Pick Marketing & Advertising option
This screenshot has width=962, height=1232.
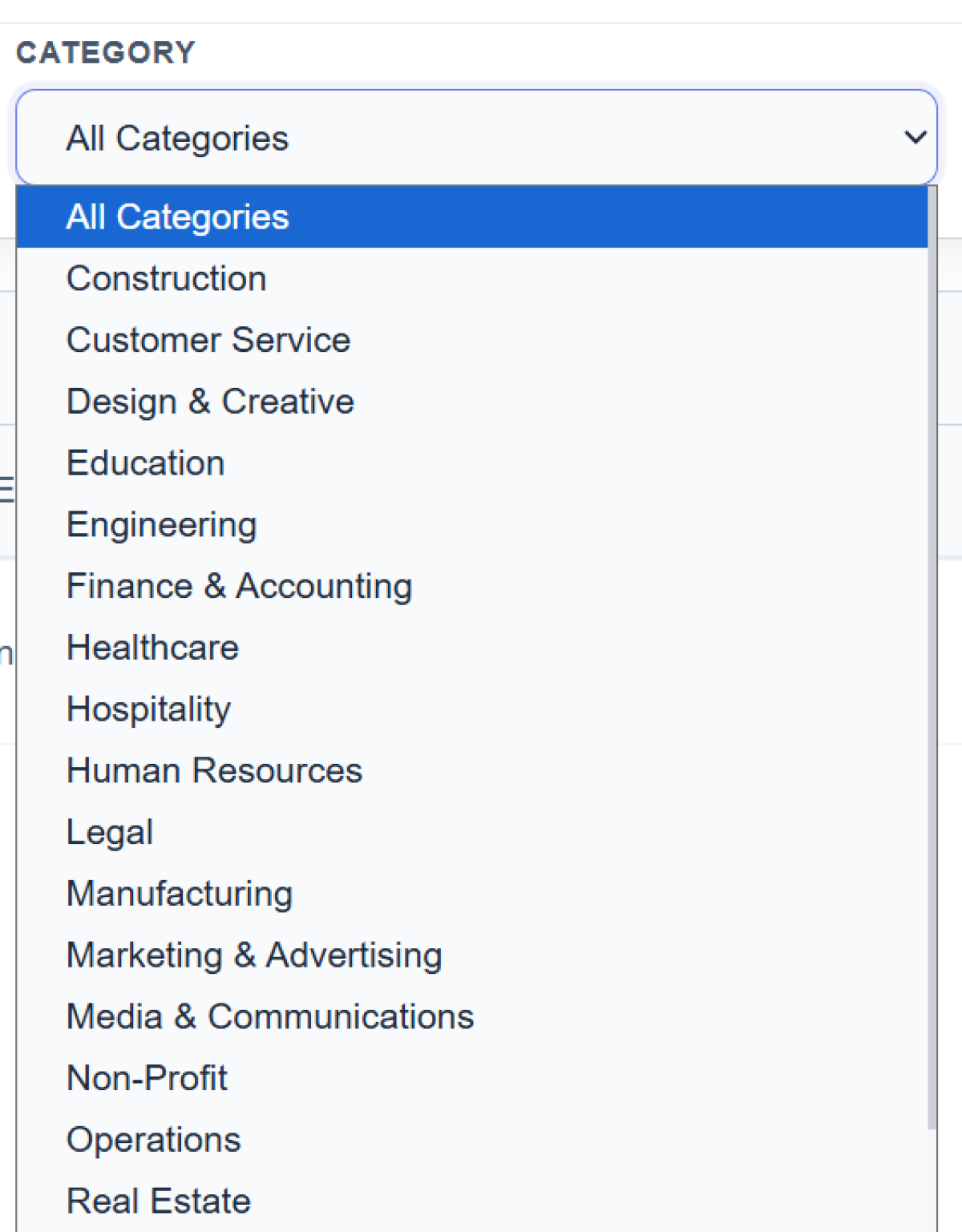[471, 955]
